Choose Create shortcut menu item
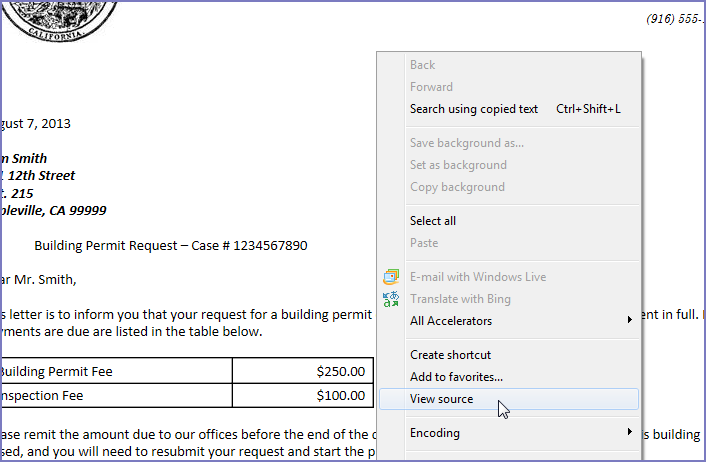The width and height of the screenshot is (706, 462). coord(450,355)
